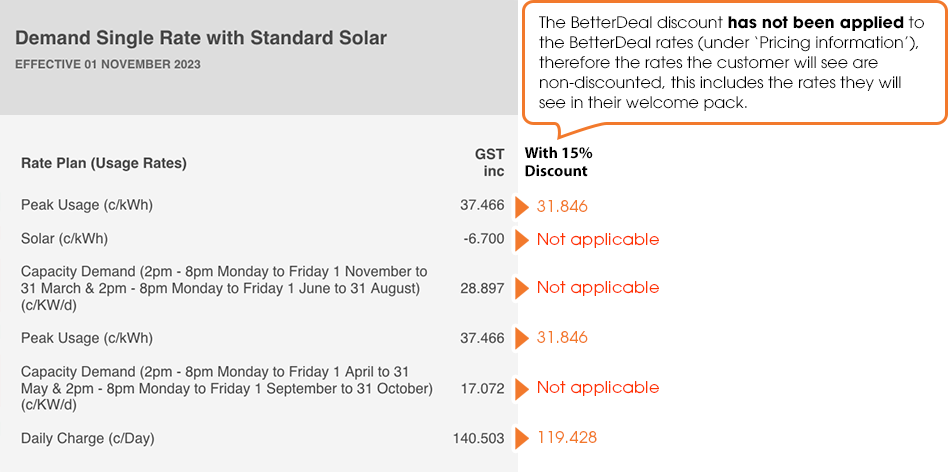This screenshot has height=472, width=948.
Task: Click the orange arrow beside first Peak Usage
Action: pos(522,207)
